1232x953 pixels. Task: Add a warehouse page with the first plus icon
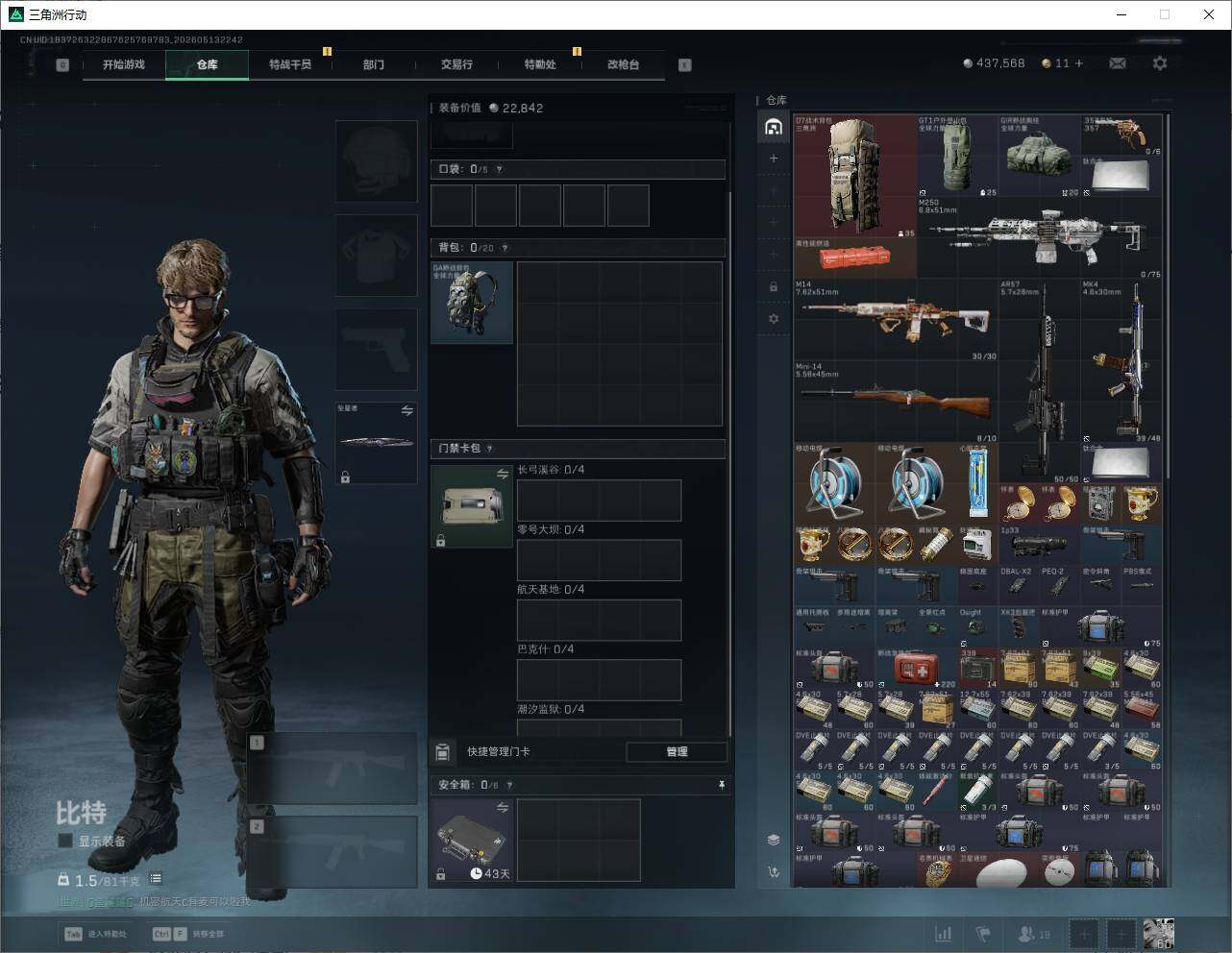tap(774, 159)
